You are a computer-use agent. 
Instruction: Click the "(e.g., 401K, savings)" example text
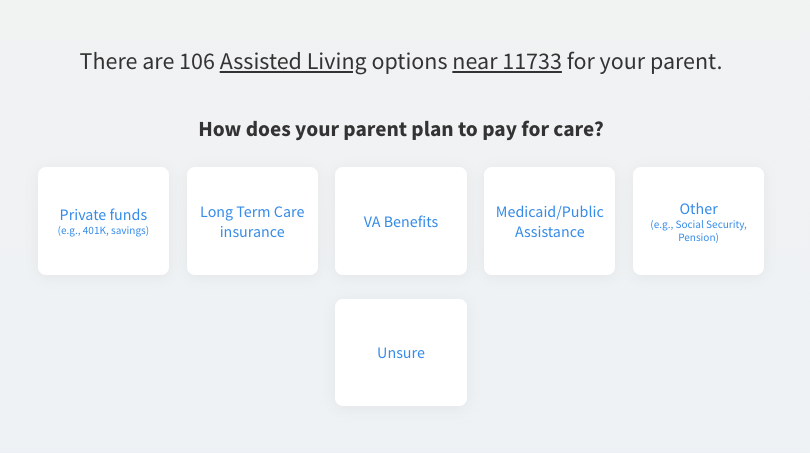[103, 231]
